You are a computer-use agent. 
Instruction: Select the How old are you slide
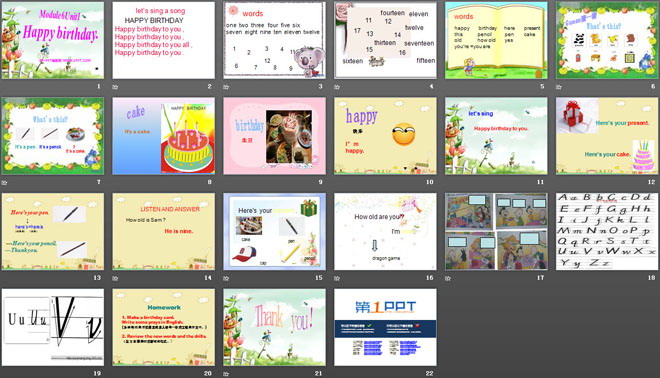tap(385, 232)
